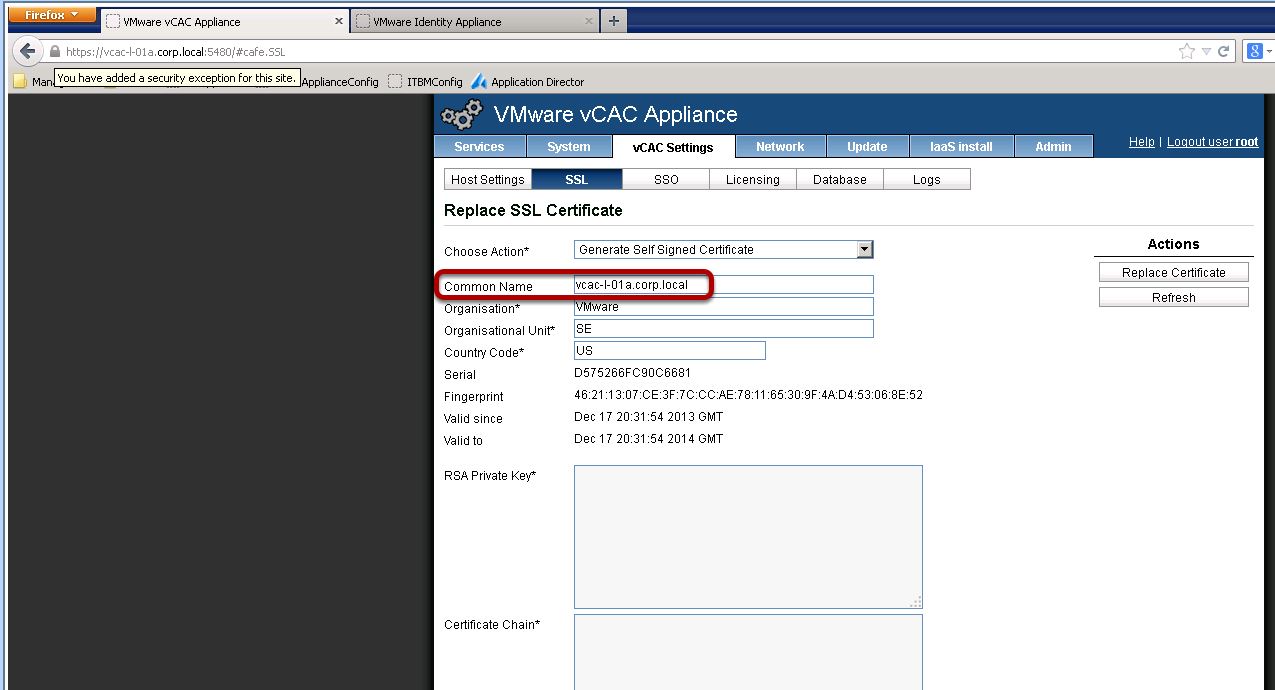Open the IaaS install tab
The image size is (1275, 690).
961,147
